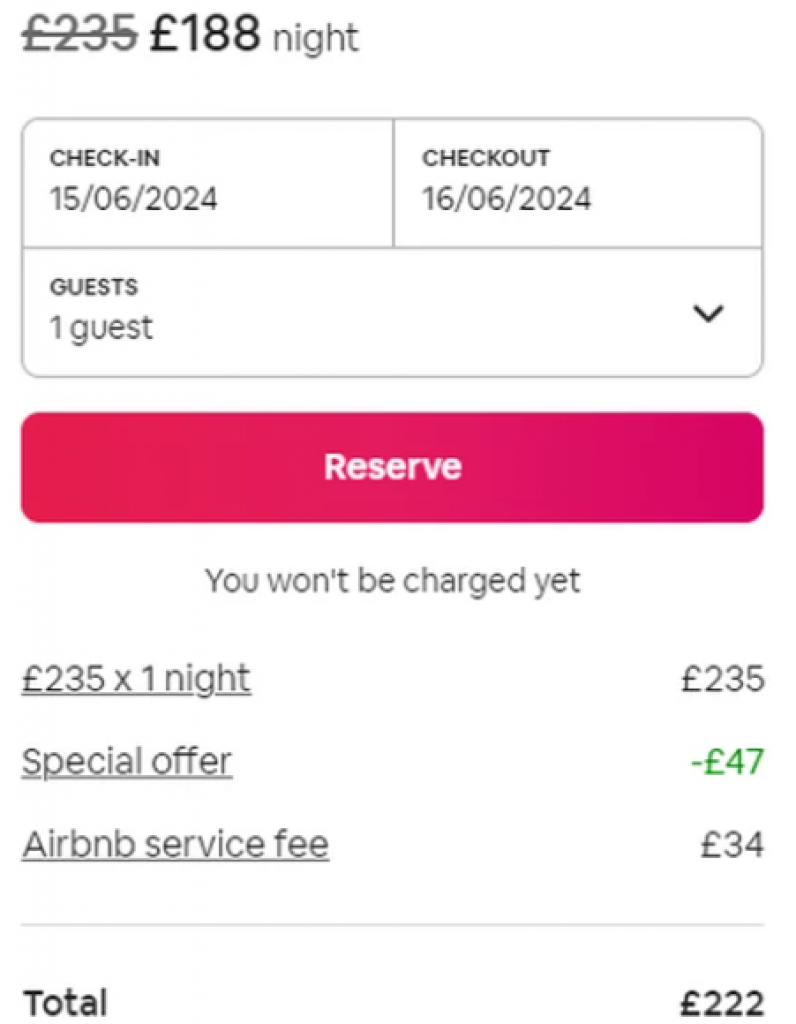
Task: Click the CHECK-IN label
Action: tap(105, 158)
